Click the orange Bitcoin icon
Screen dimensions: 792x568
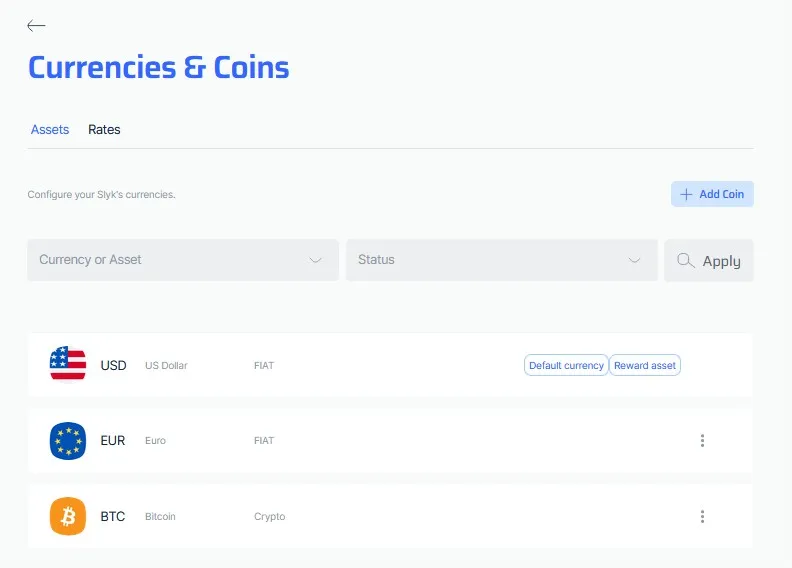[68, 516]
